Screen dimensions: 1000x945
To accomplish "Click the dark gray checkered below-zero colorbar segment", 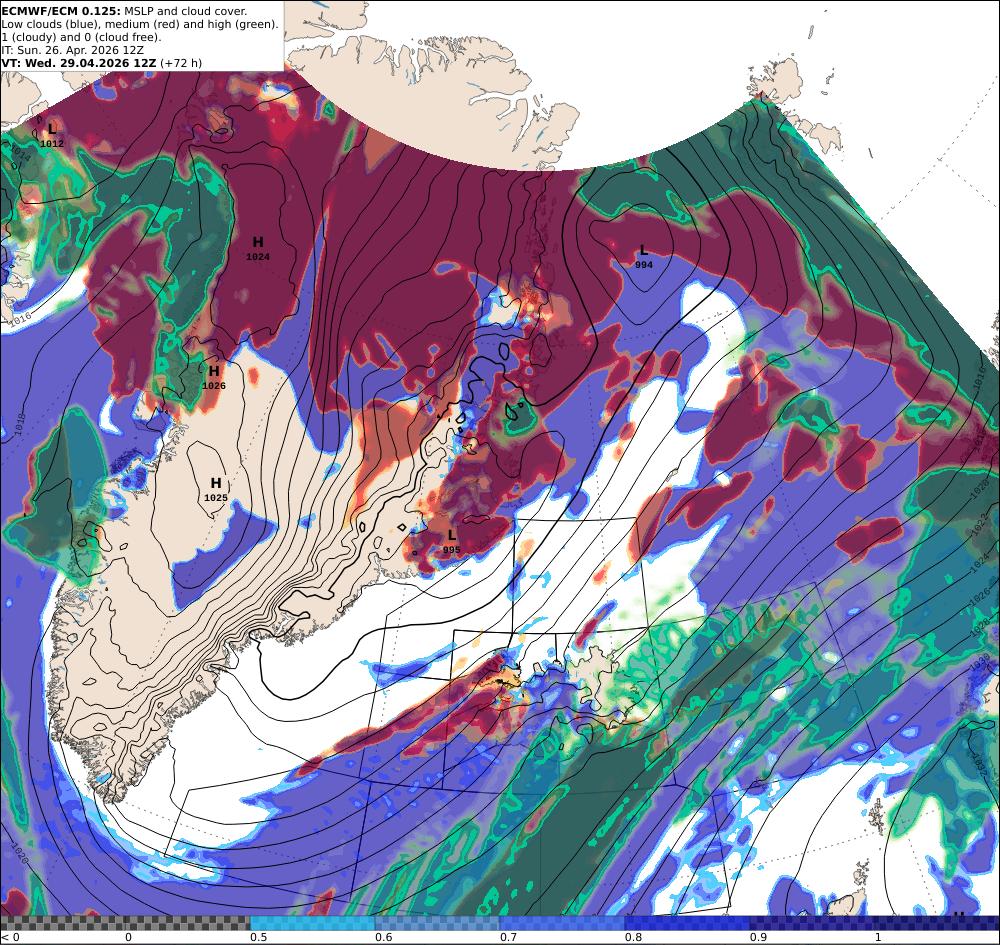I will click(62, 923).
